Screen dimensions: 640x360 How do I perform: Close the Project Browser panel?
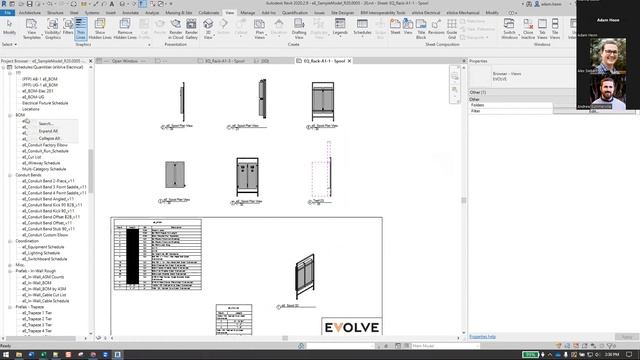(91, 61)
